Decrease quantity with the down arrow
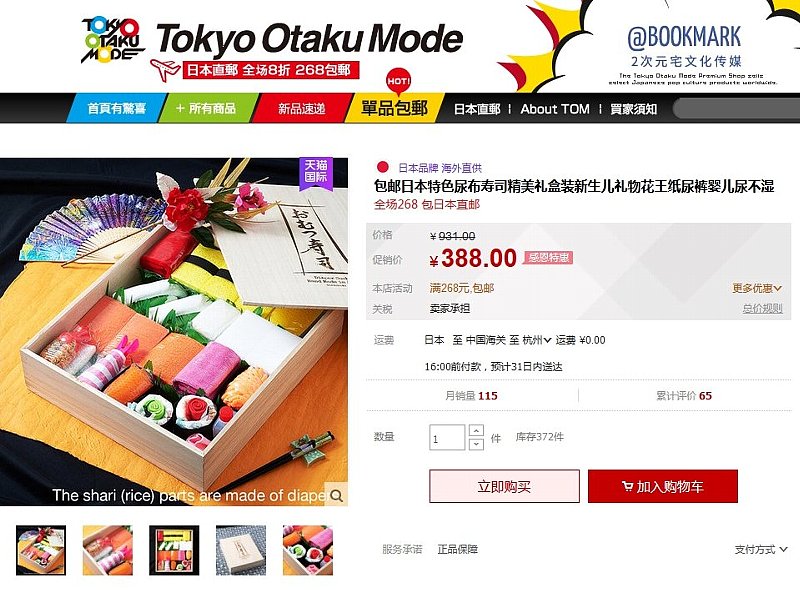This screenshot has width=800, height=590. (x=476, y=444)
